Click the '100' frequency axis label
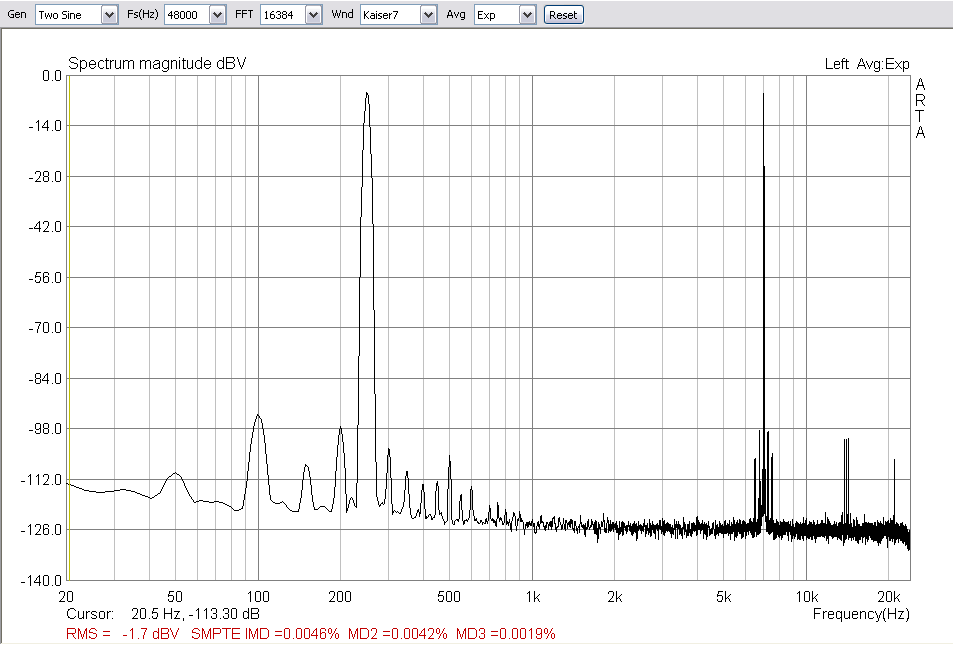 258,597
